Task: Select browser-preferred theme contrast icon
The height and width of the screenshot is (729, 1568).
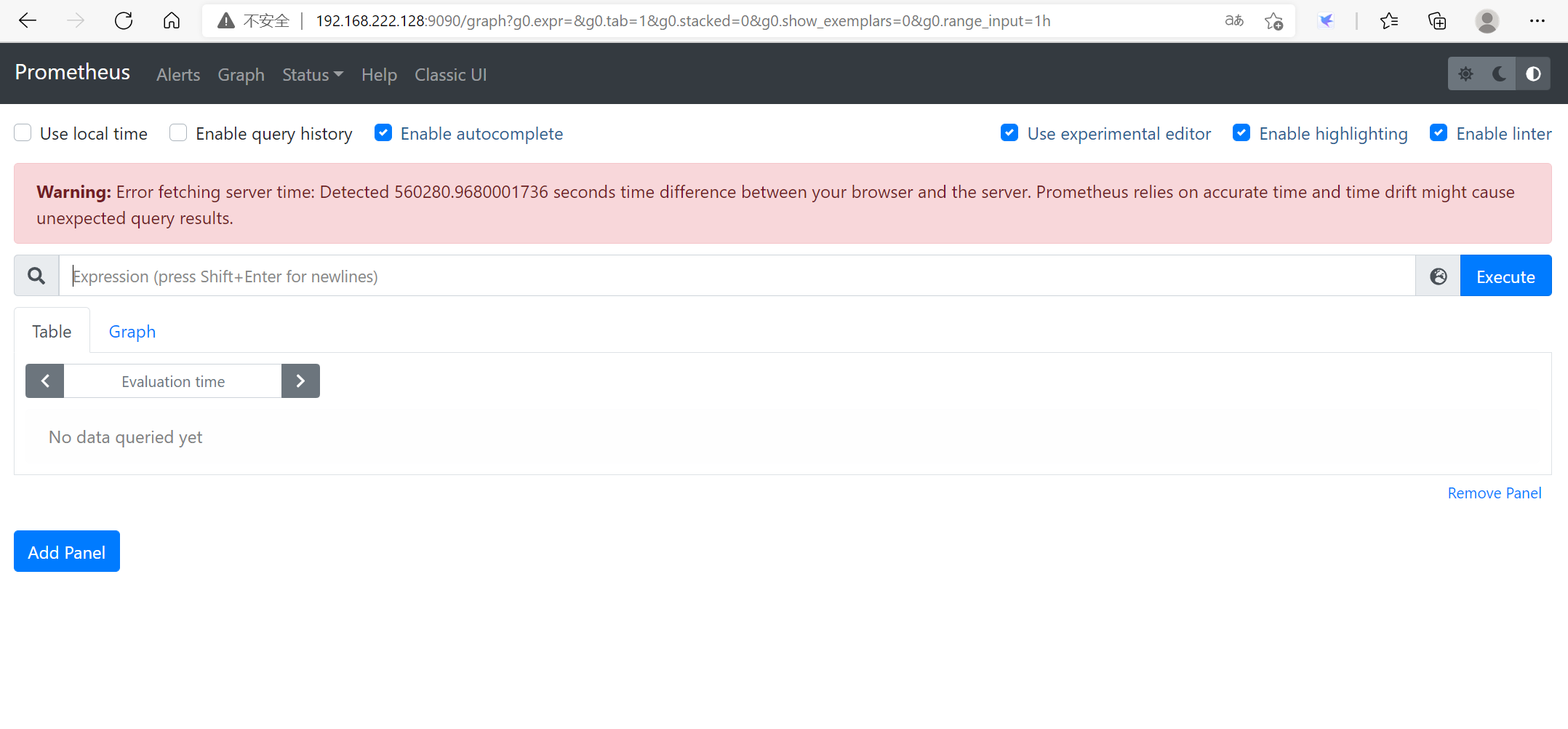Action: click(x=1533, y=73)
